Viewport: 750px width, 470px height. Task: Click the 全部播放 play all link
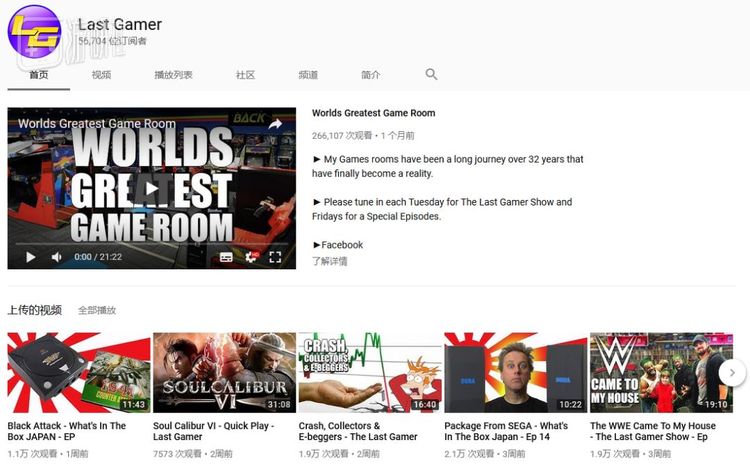point(97,311)
